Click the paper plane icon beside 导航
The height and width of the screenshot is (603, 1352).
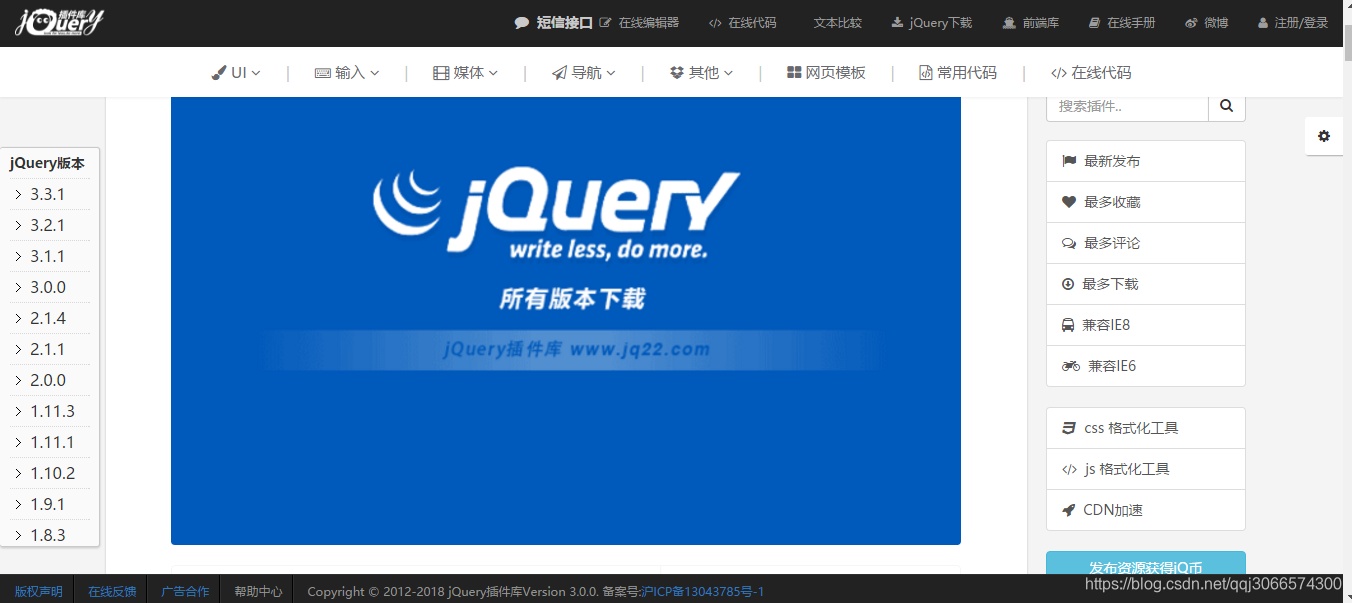click(559, 73)
